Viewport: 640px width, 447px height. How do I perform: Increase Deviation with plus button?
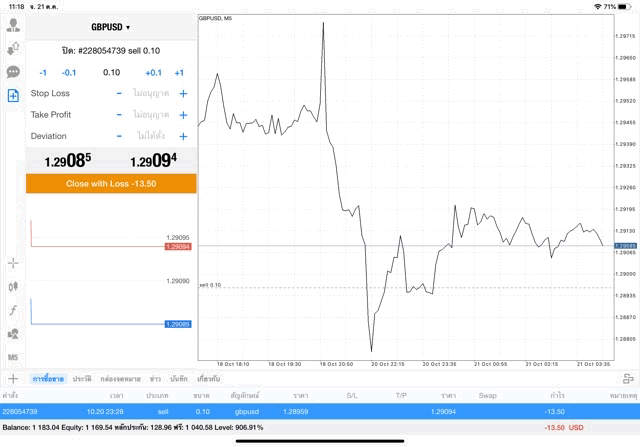tap(183, 136)
